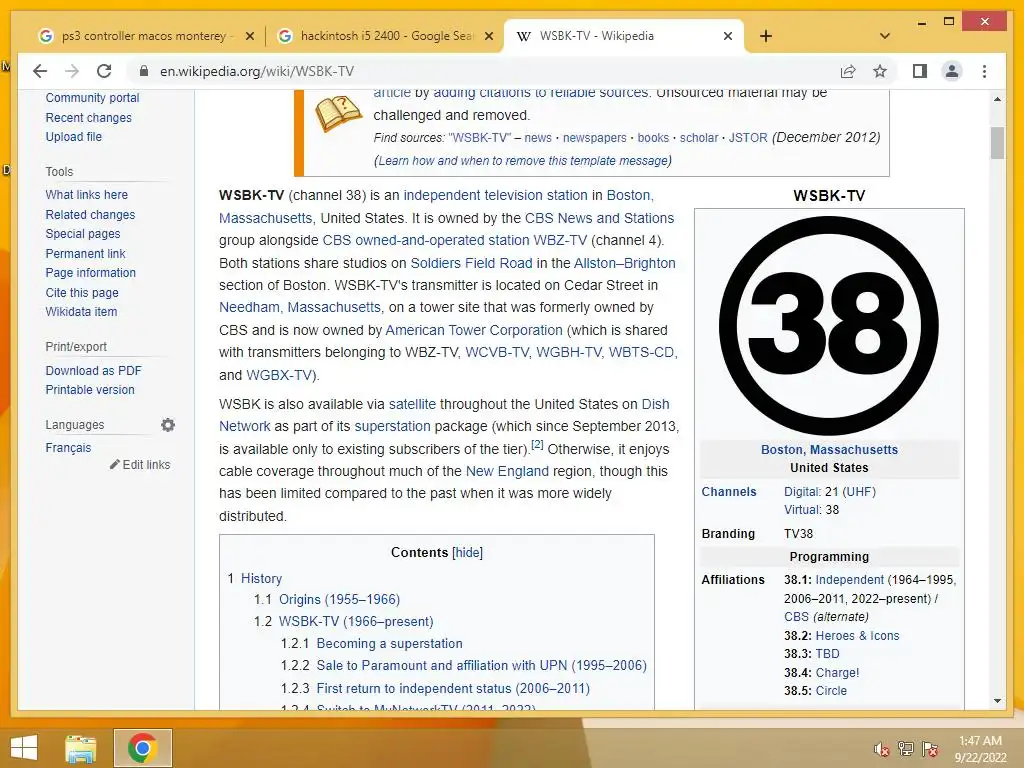This screenshot has width=1024, height=768.
Task: Switch to the Français language version
Action: click(68, 448)
